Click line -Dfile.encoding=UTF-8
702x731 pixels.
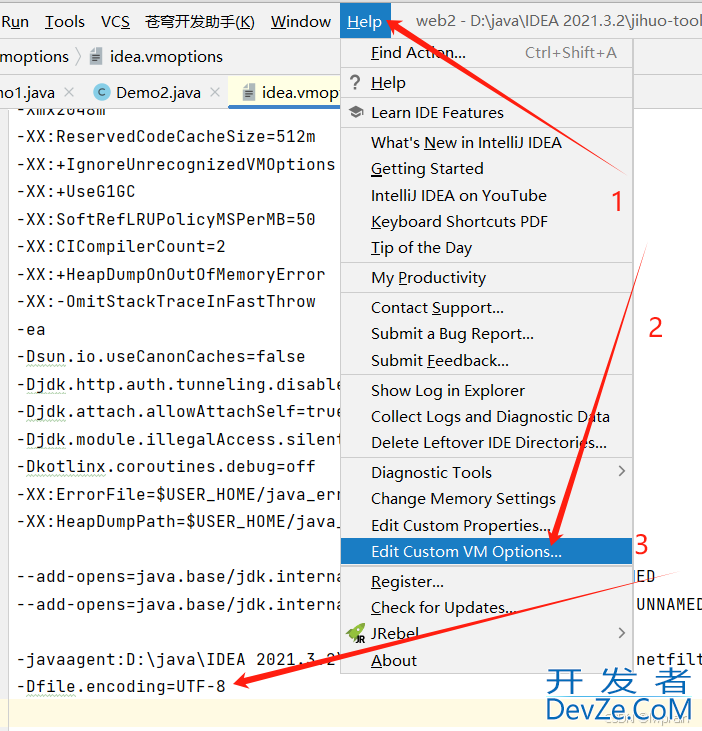coord(121,687)
